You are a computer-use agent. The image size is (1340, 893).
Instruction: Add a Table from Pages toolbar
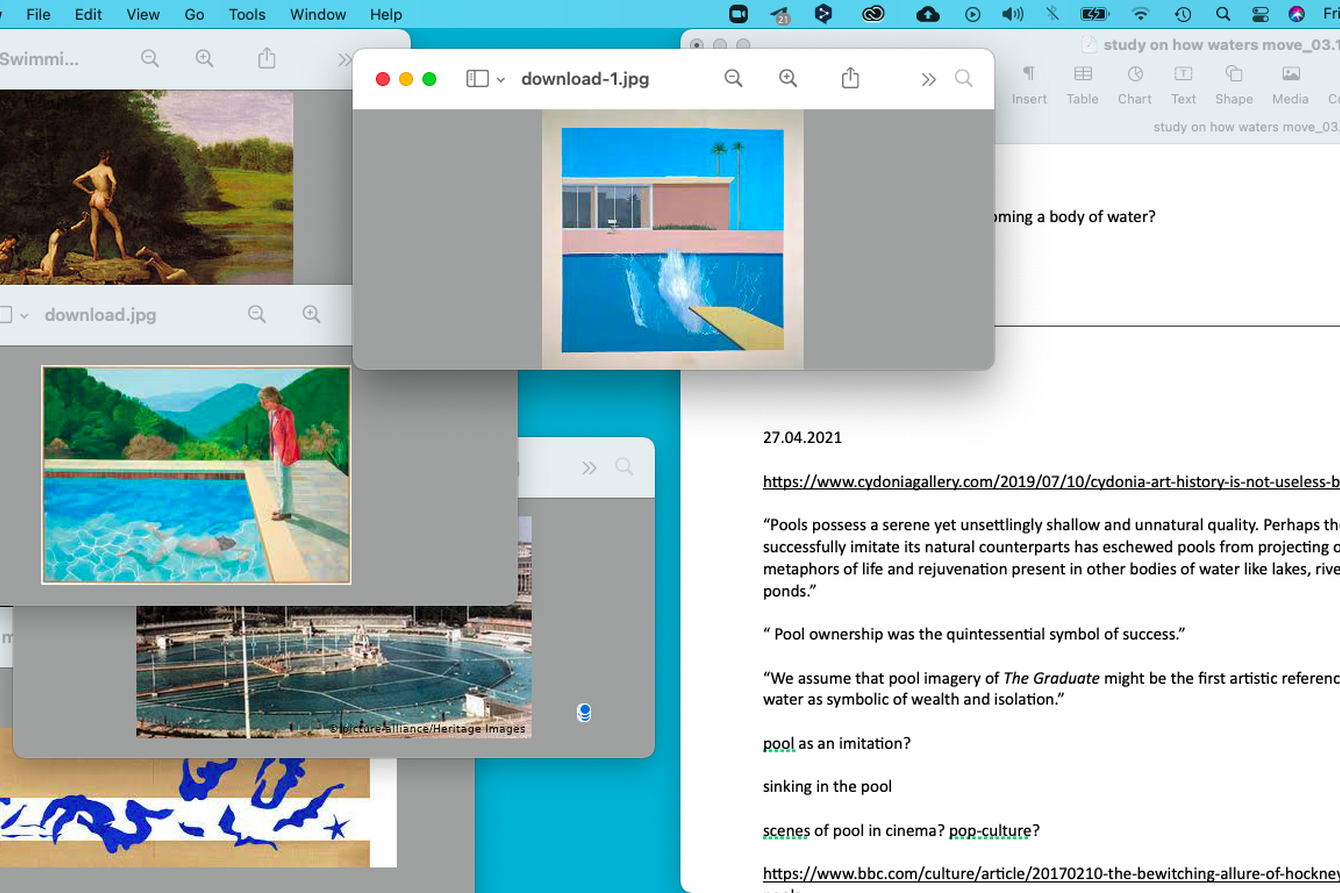click(1083, 86)
